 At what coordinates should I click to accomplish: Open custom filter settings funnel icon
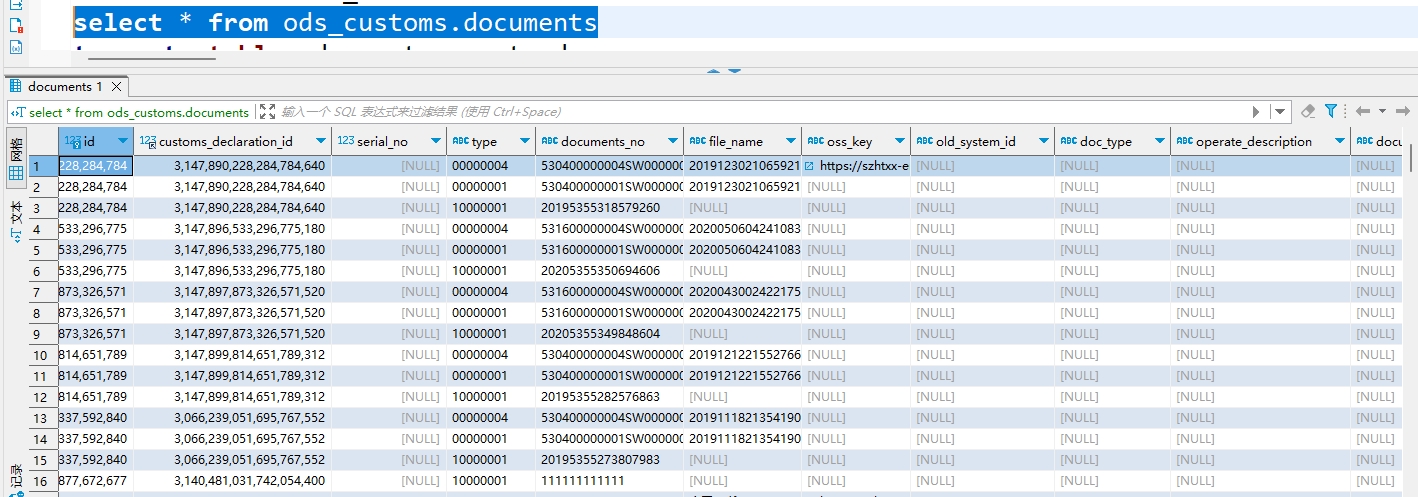pyautogui.click(x=1331, y=111)
